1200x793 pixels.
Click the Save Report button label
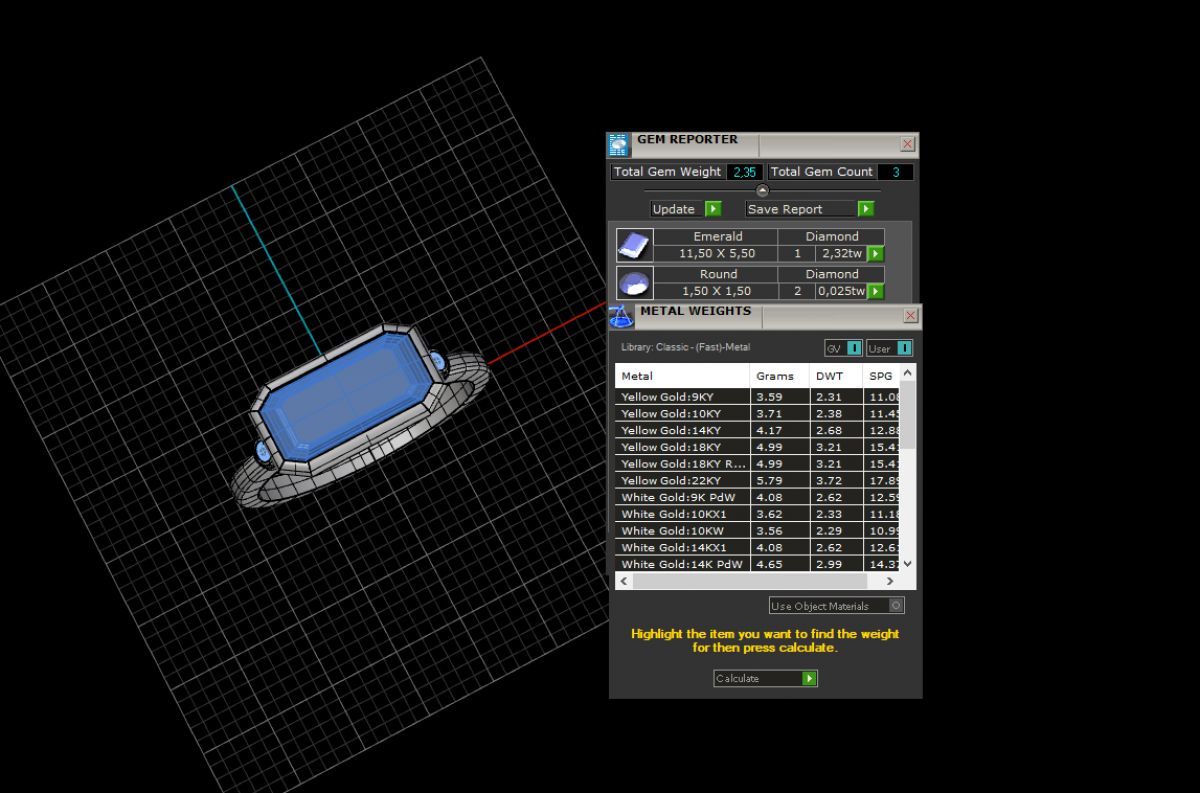[x=785, y=210]
